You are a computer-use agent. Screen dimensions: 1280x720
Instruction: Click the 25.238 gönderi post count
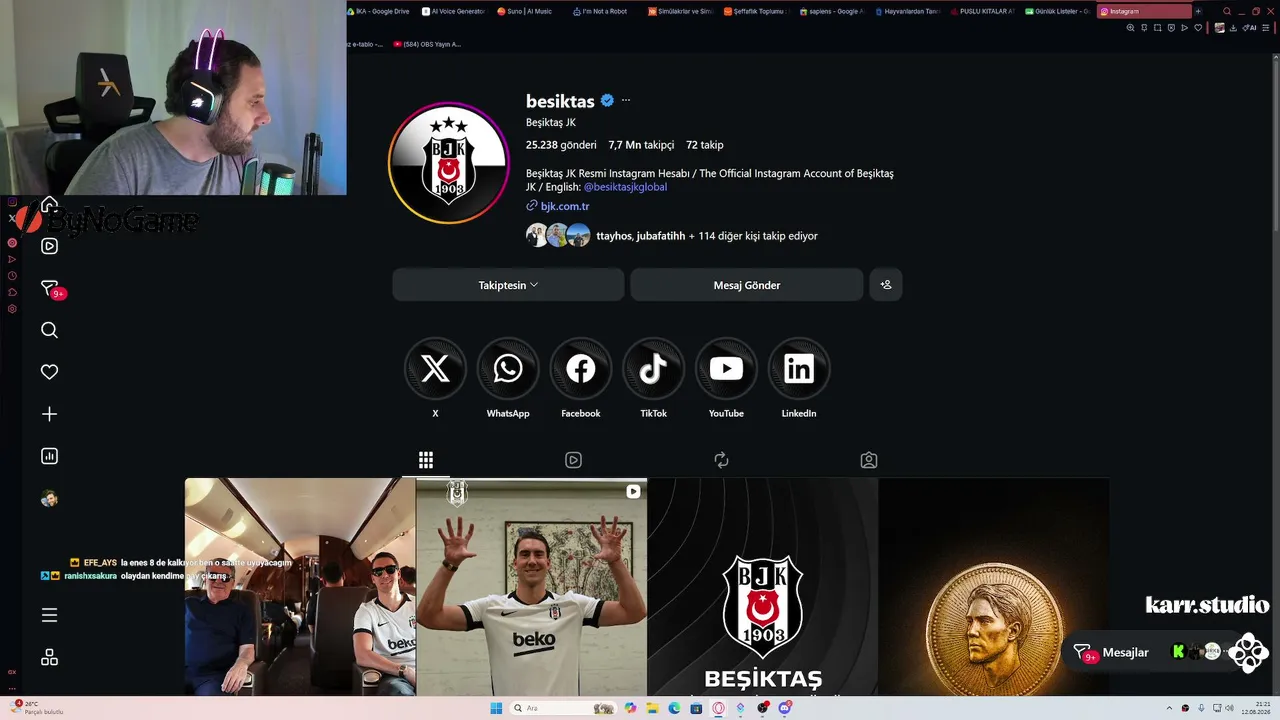pos(561,145)
